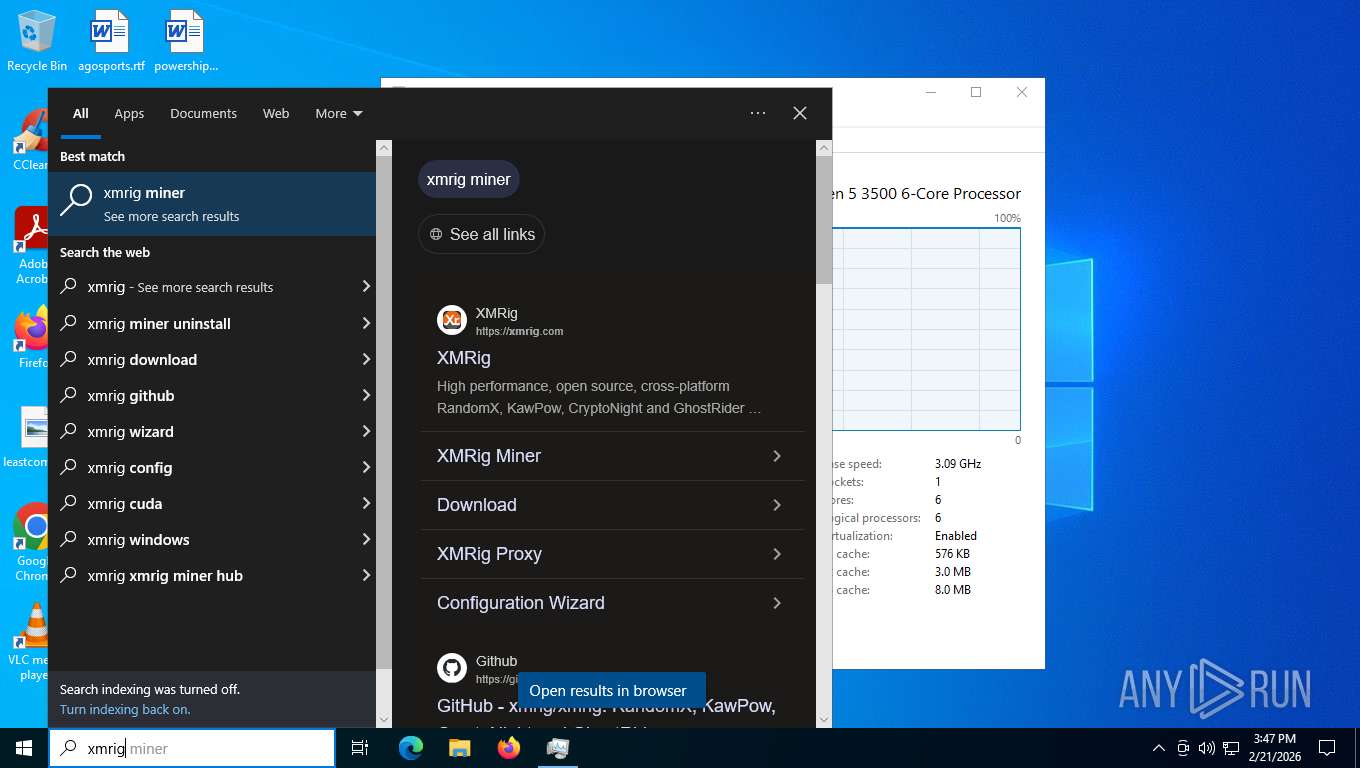Click the 'Enabled' virtualization value
This screenshot has width=1360, height=768.
pyautogui.click(x=956, y=536)
